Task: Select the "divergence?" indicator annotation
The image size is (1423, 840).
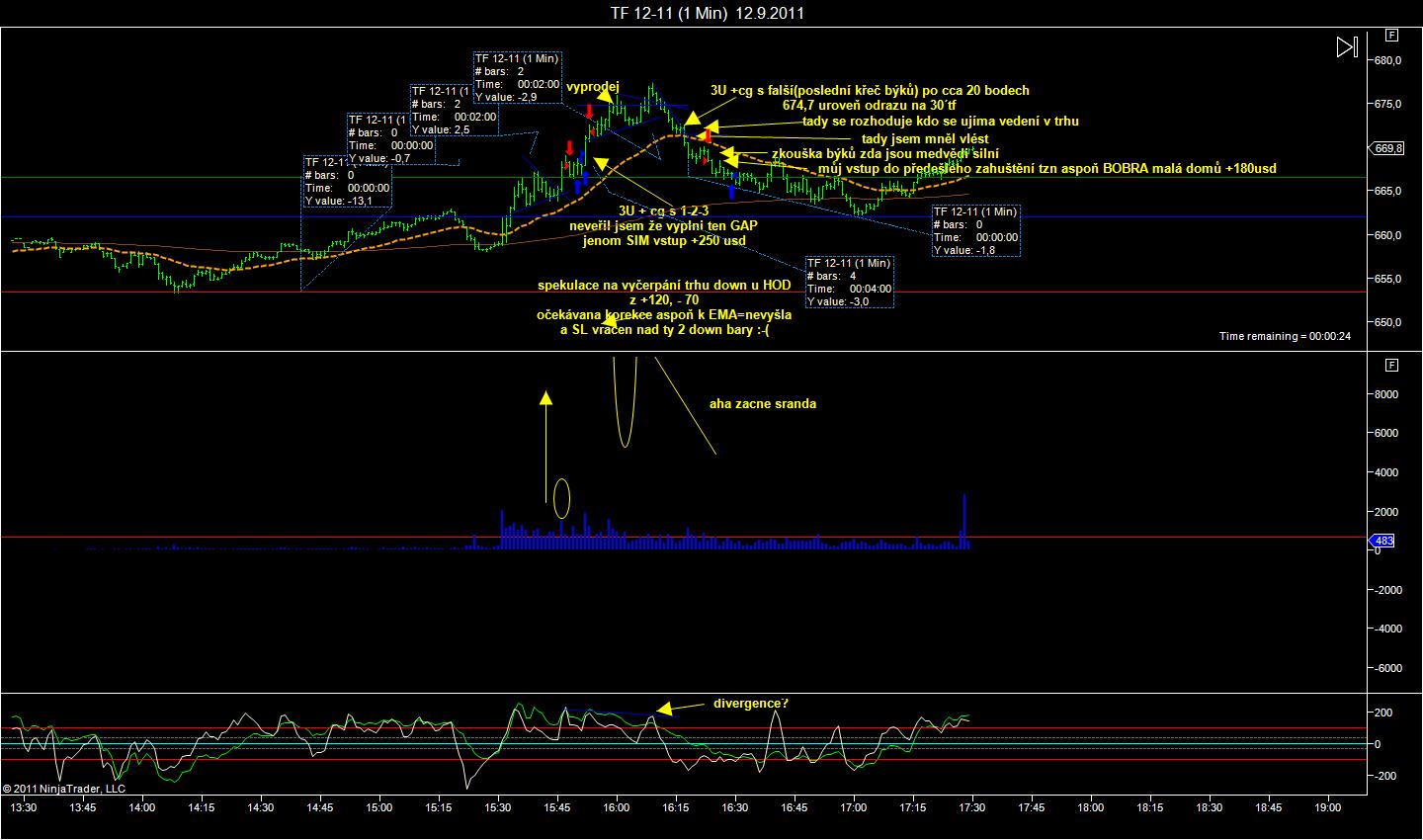Action: [x=751, y=705]
